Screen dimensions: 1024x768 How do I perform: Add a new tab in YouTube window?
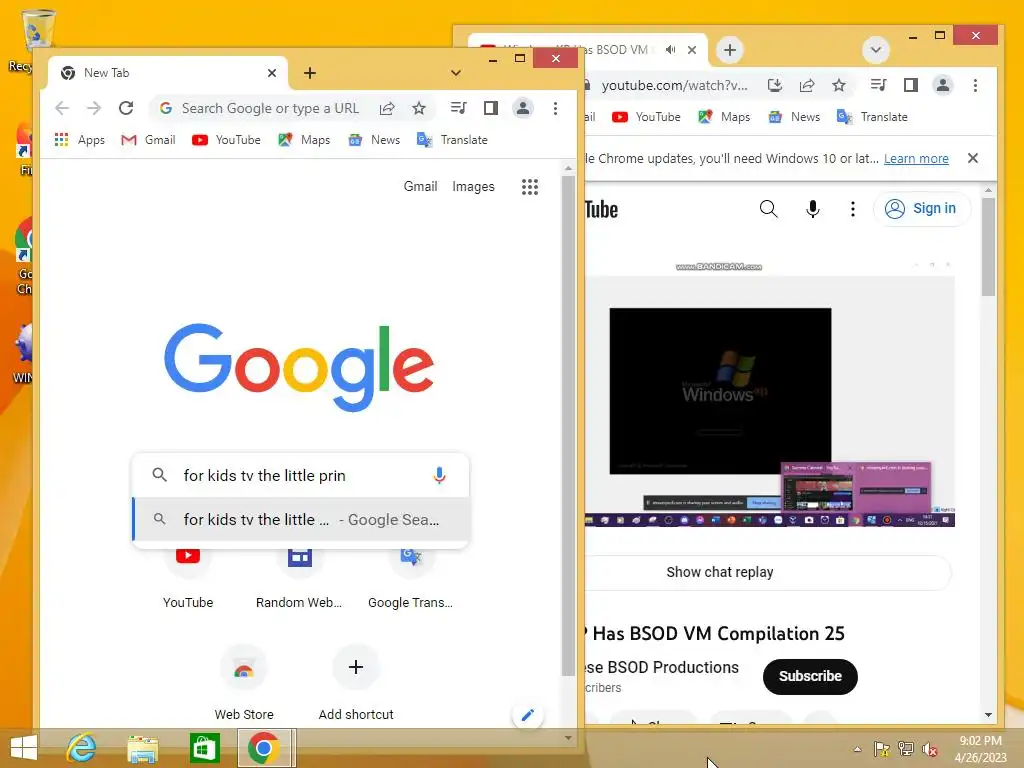[730, 50]
